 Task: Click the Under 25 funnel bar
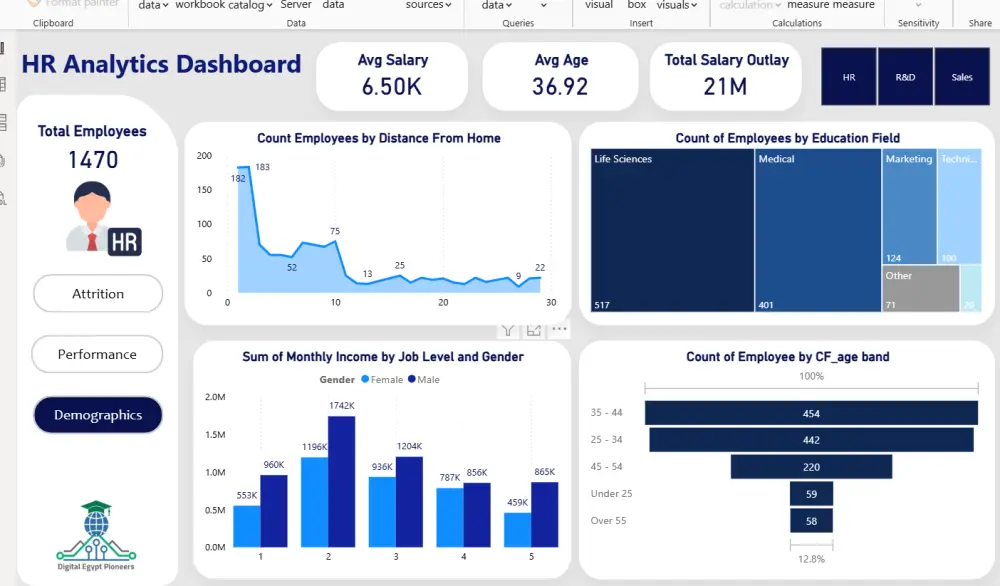tap(811, 494)
